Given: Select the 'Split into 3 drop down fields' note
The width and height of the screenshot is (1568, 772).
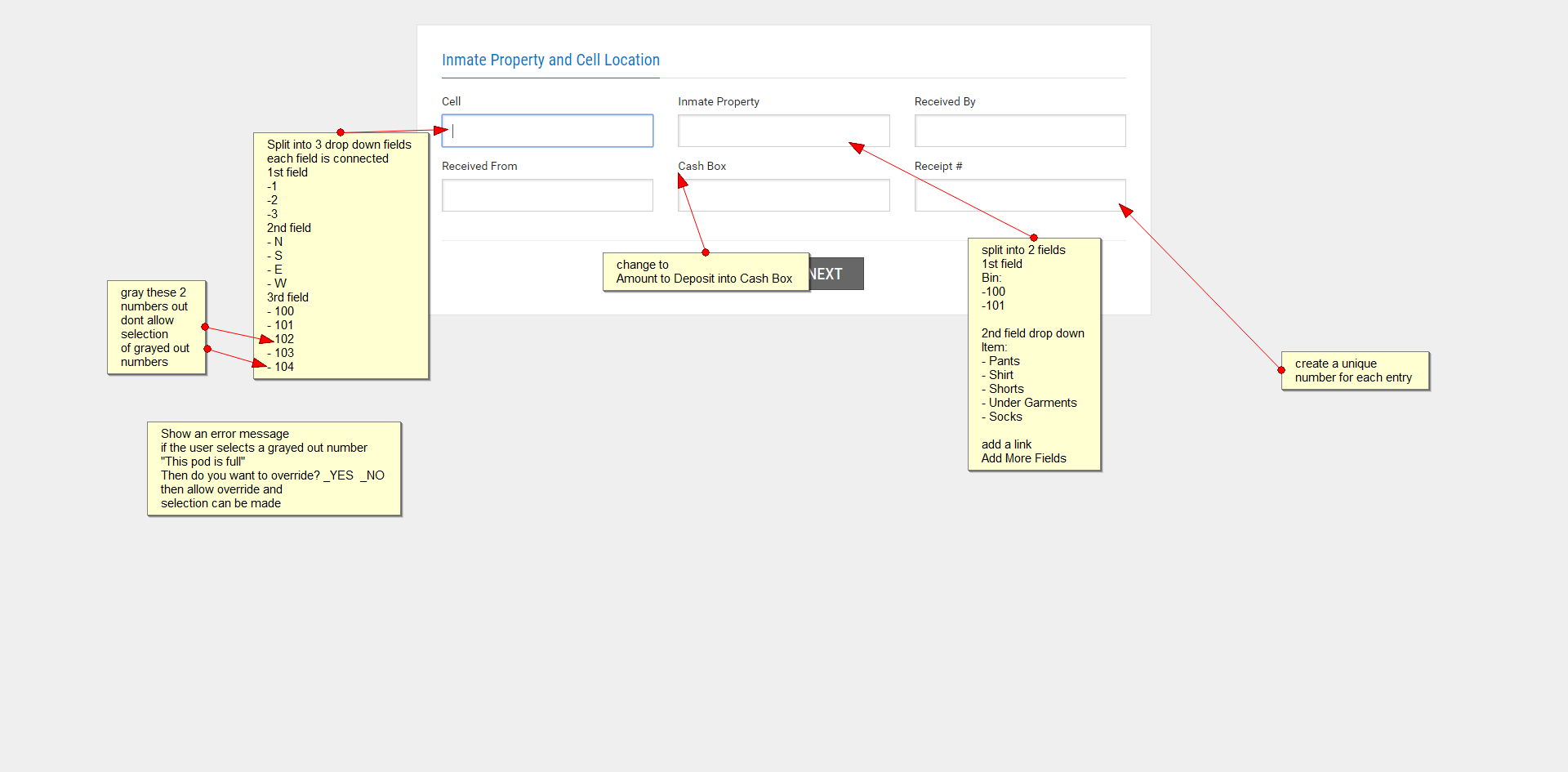Looking at the screenshot, I should (341, 256).
